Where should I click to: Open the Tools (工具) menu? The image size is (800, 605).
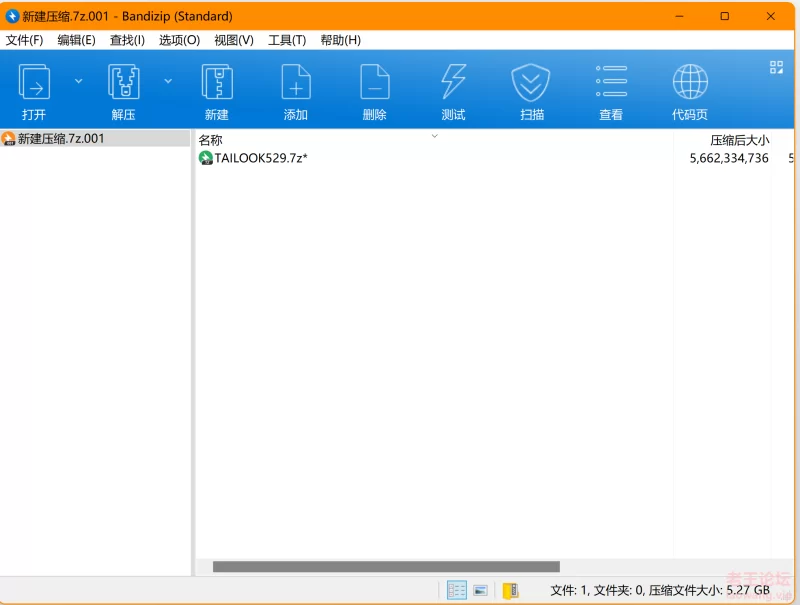tap(287, 40)
